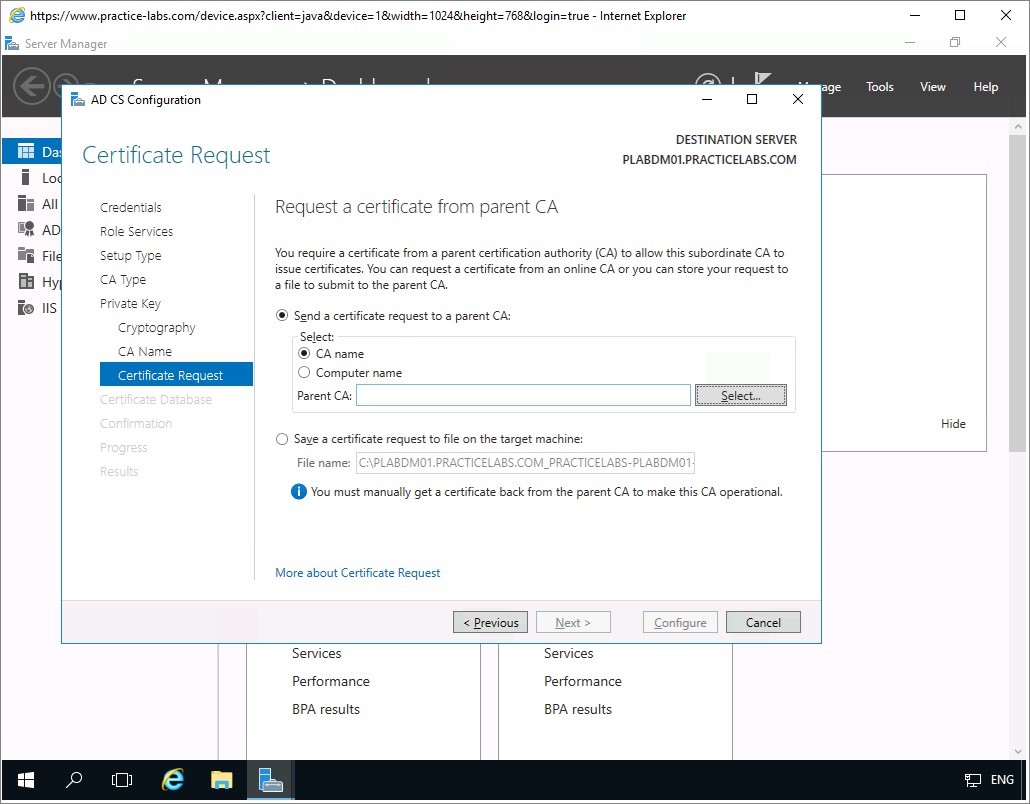
Task: Open the Private Key wizard step
Action: 130,303
